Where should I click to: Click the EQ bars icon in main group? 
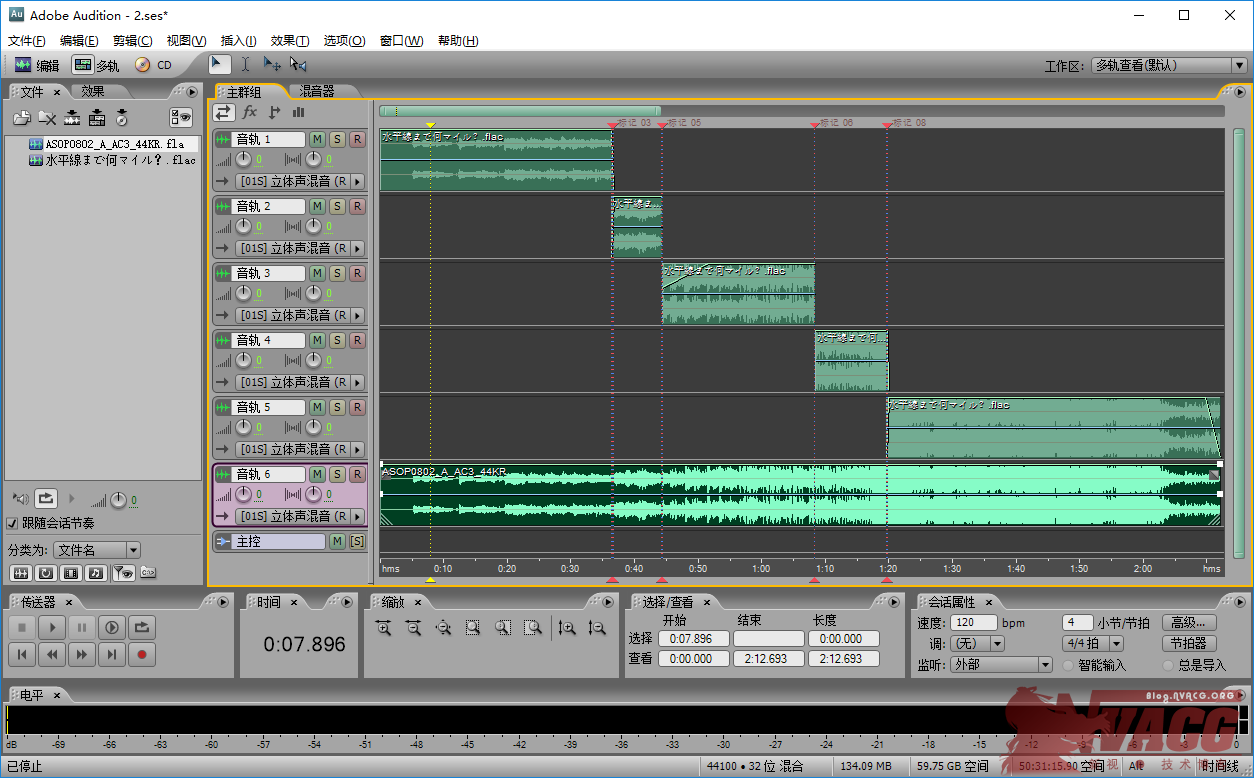tap(298, 112)
